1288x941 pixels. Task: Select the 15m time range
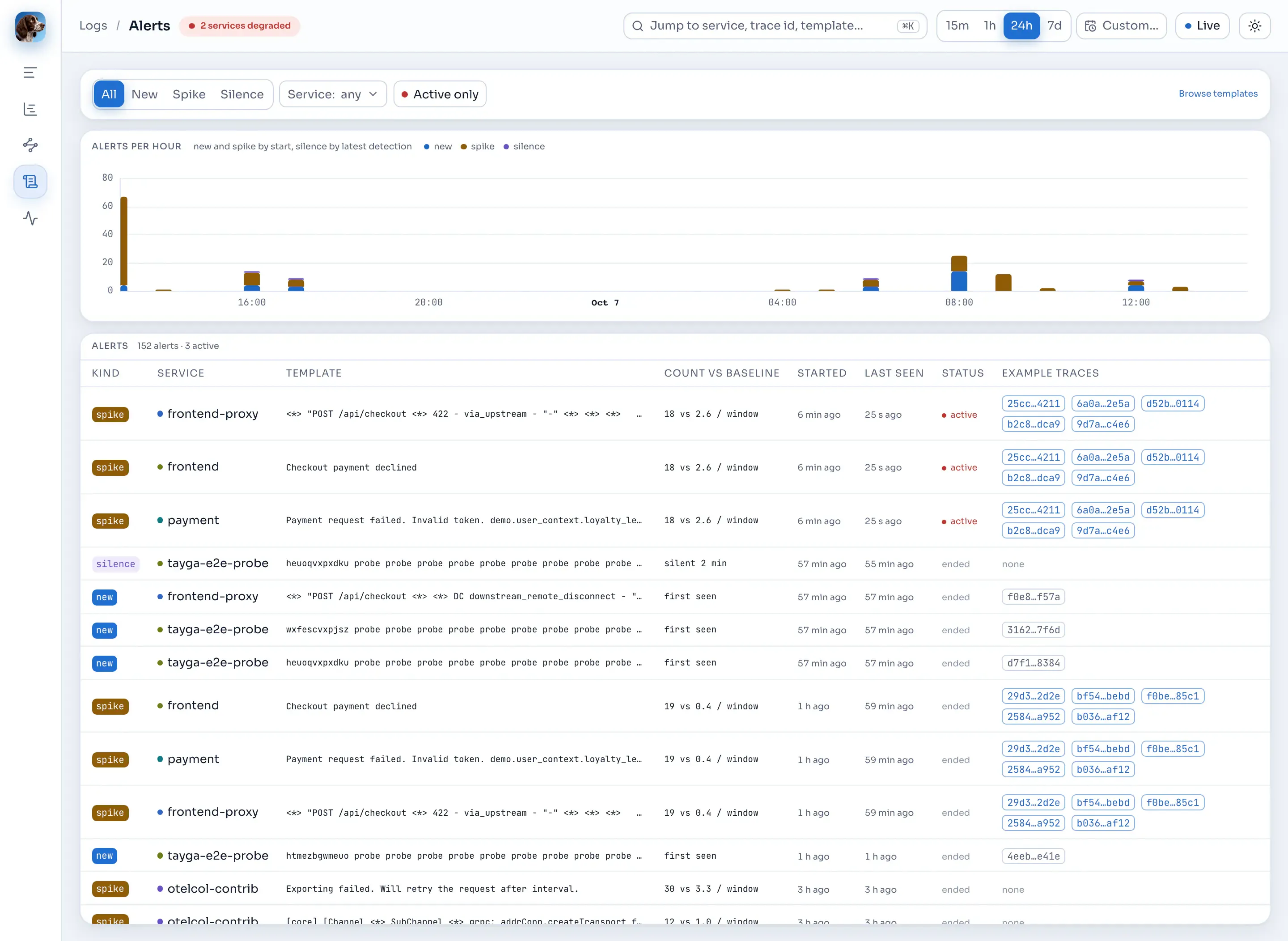click(957, 25)
